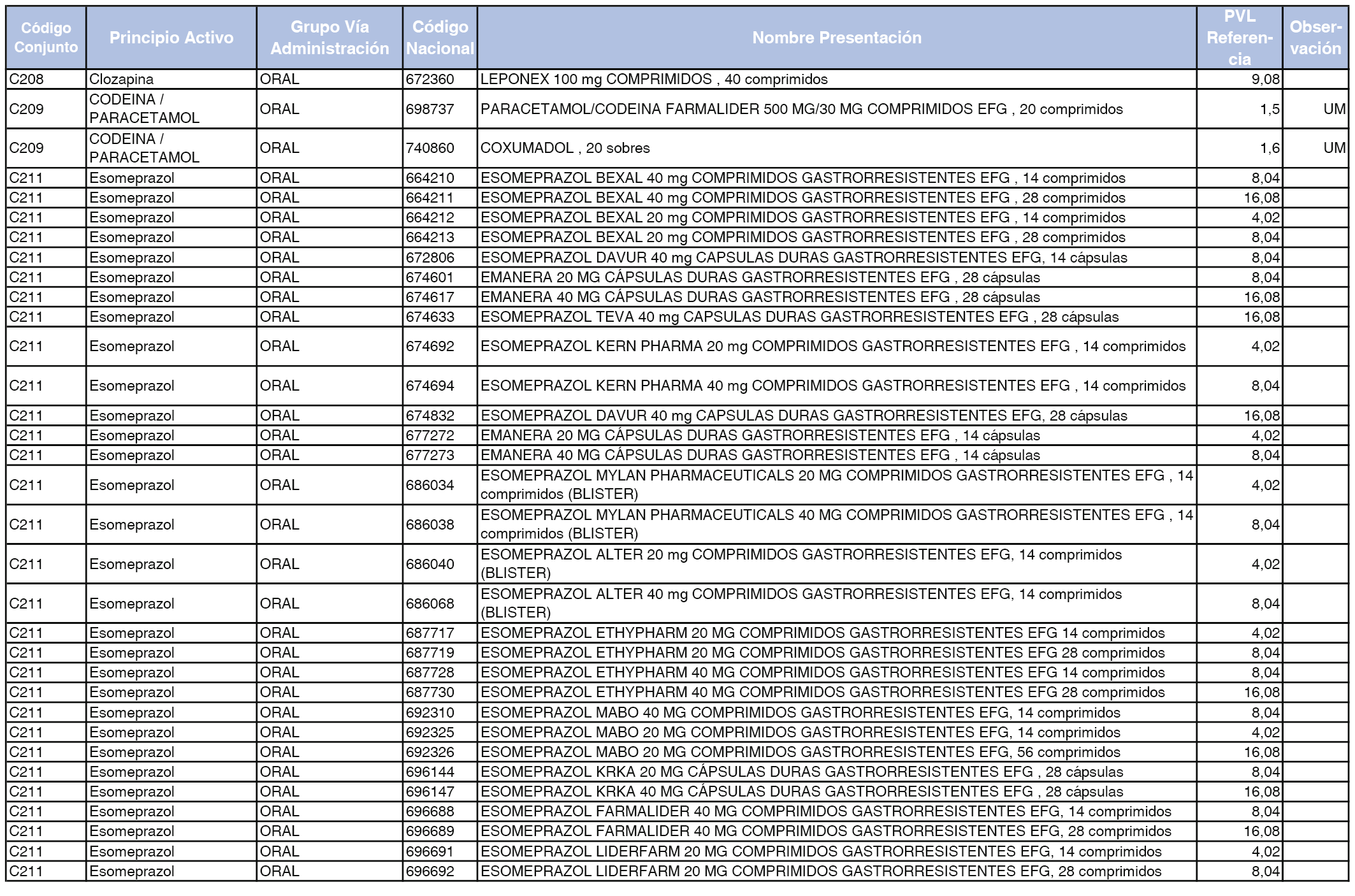Click national code 687728
This screenshot has height=896, width=1355.
440,672
